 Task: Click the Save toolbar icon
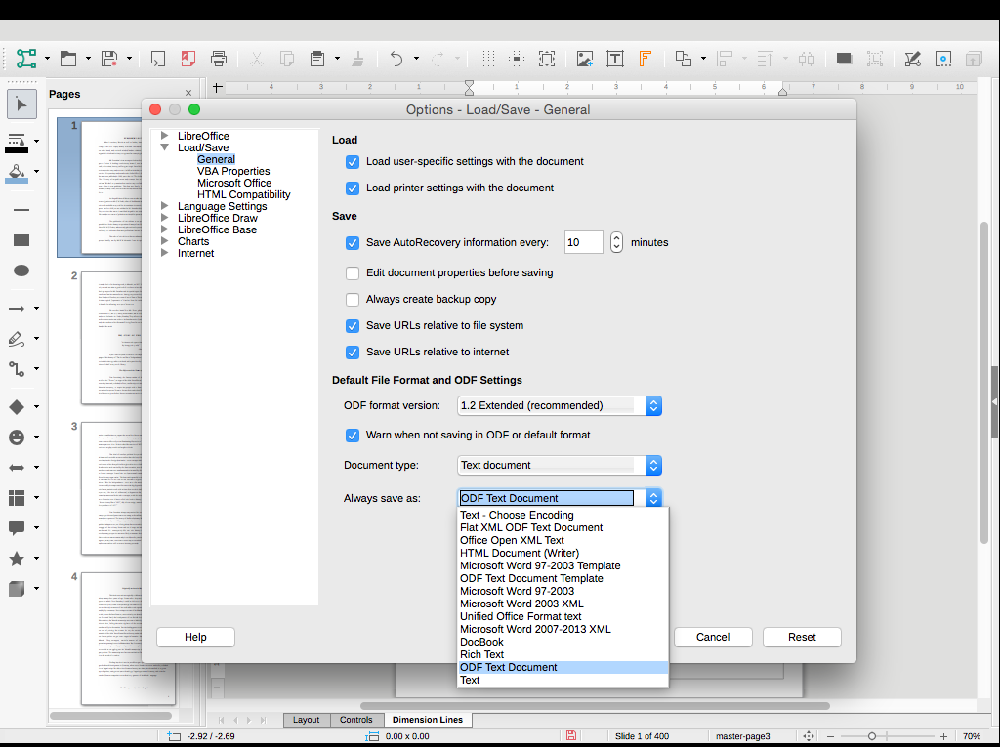click(x=110, y=59)
